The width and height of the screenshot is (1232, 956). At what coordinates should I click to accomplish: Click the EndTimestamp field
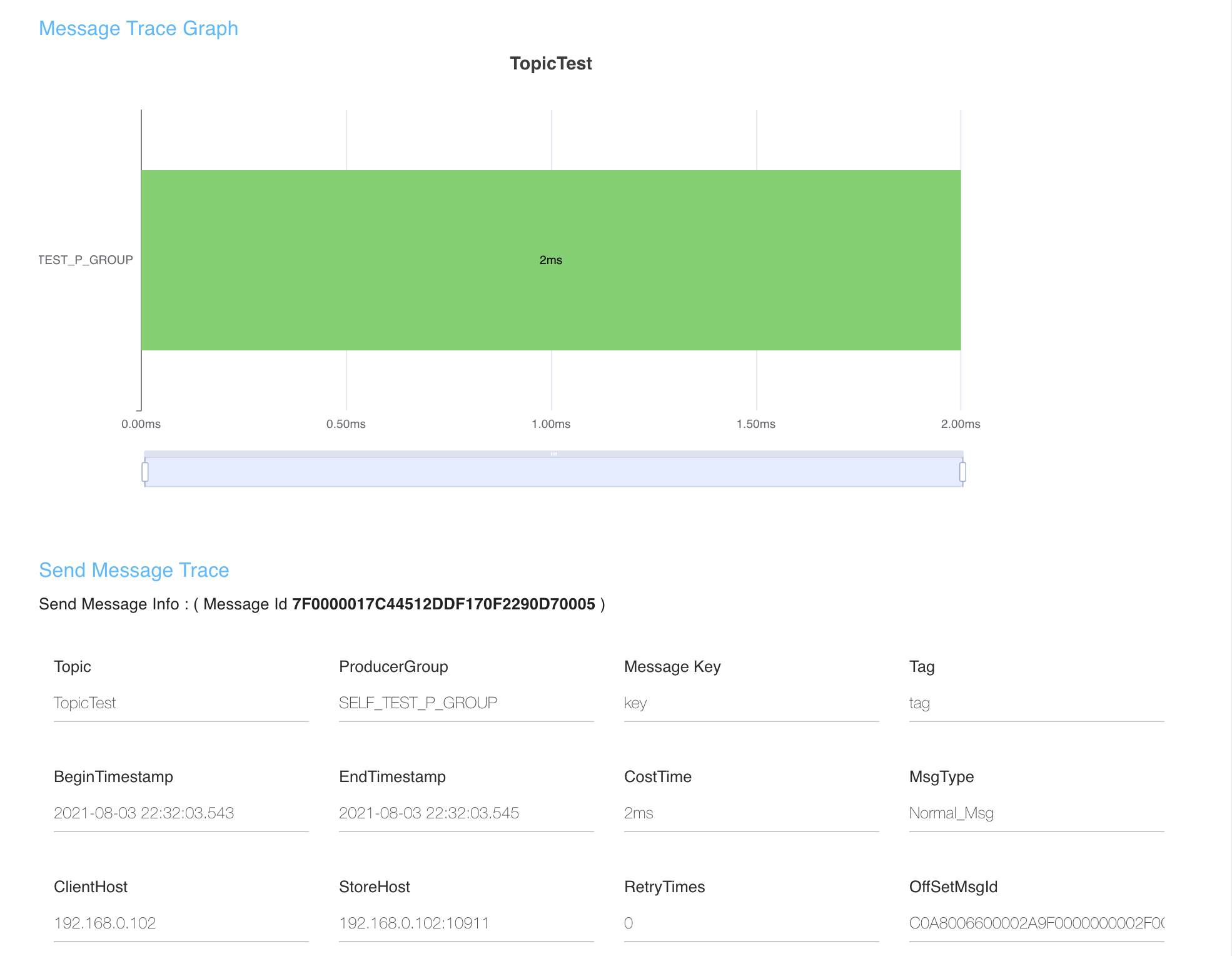466,813
